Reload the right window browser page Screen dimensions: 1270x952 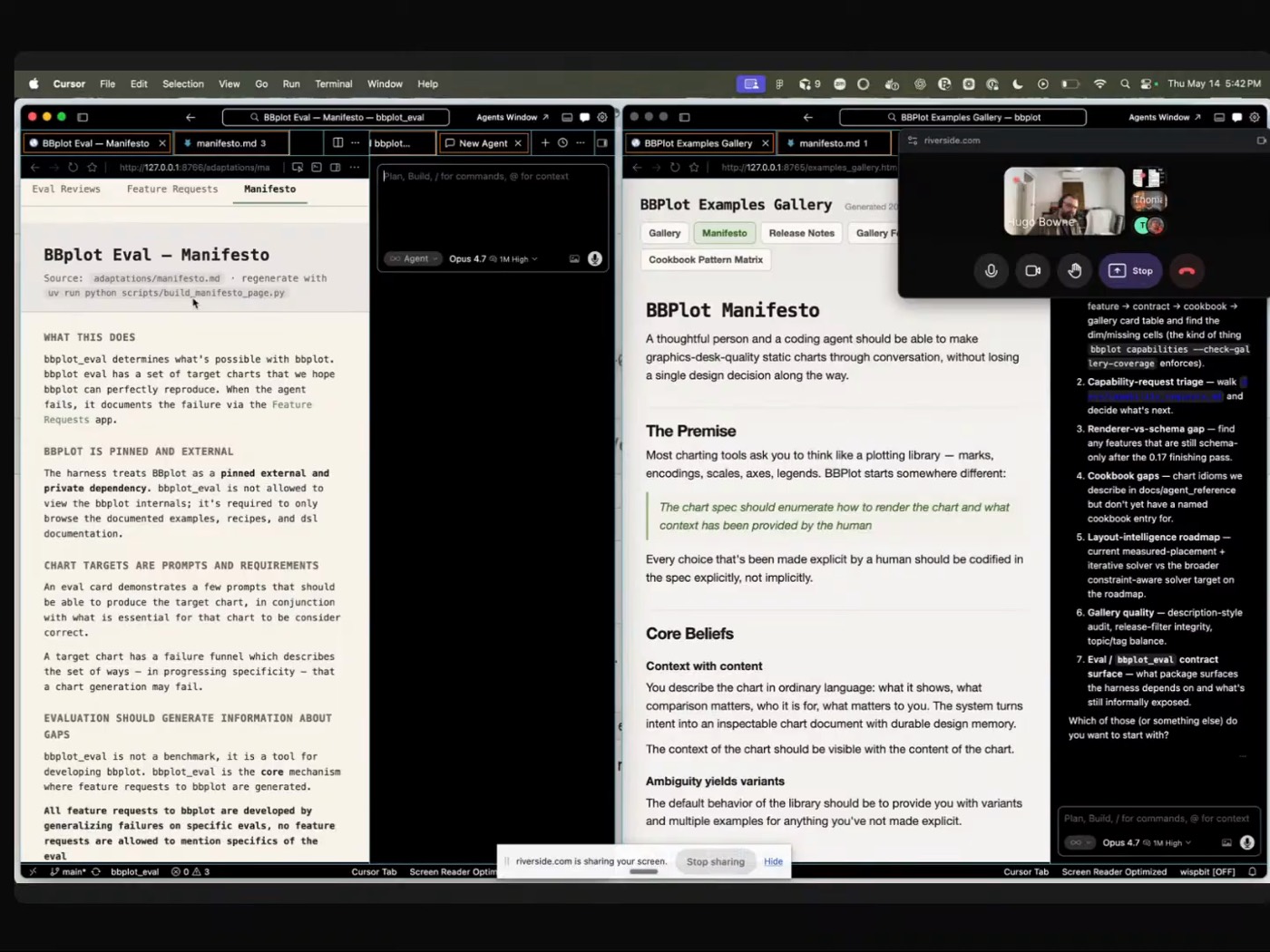point(674,167)
